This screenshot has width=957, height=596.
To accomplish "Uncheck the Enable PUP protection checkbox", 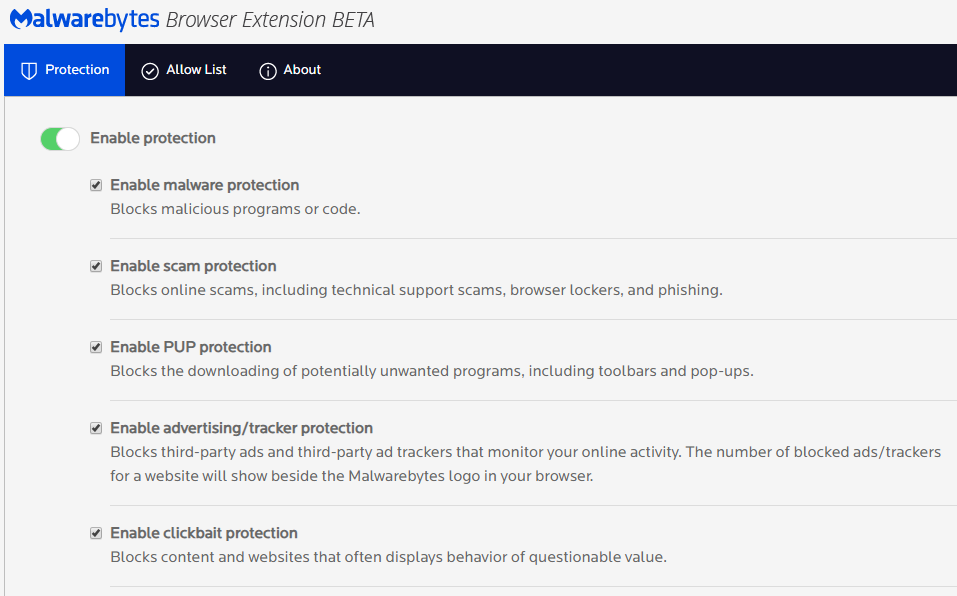I will [x=96, y=347].
